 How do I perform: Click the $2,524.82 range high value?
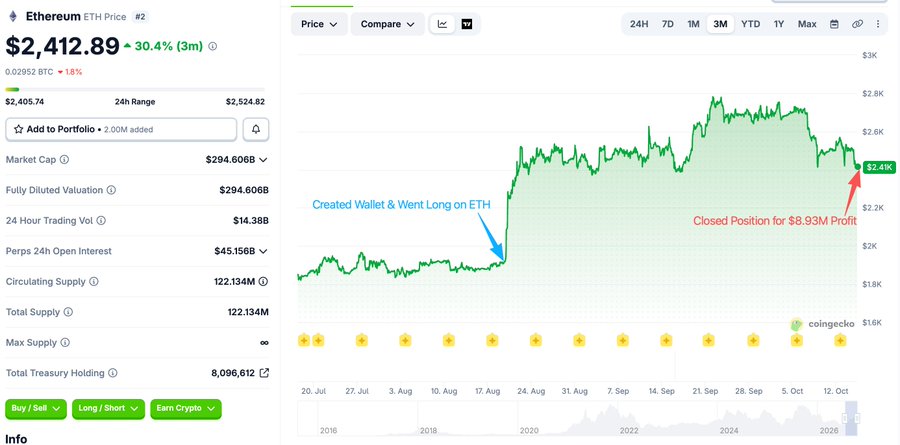tap(245, 102)
